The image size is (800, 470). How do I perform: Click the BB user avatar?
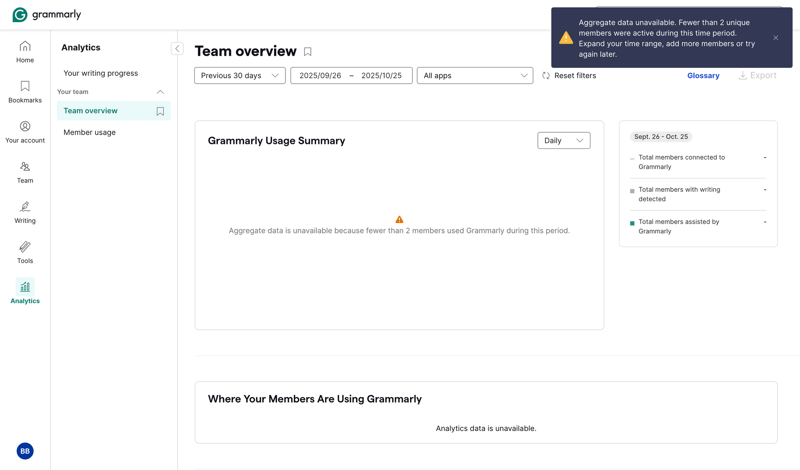pos(25,451)
